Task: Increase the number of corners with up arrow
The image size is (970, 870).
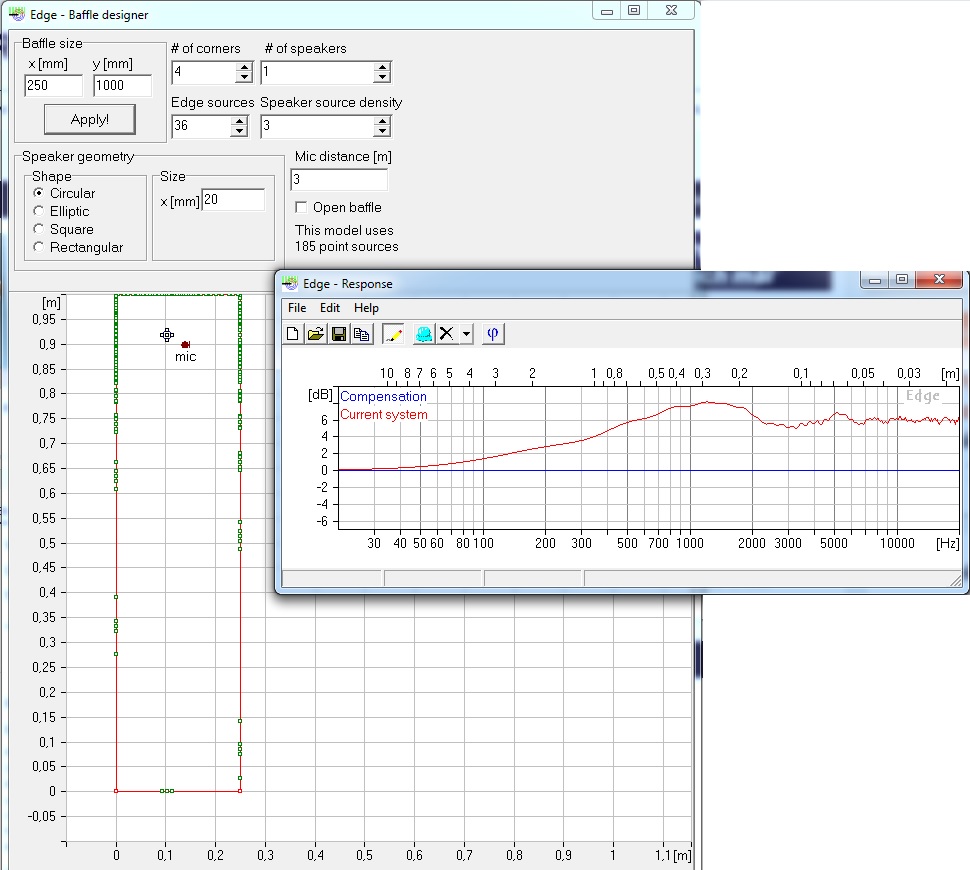Action: [x=243, y=68]
